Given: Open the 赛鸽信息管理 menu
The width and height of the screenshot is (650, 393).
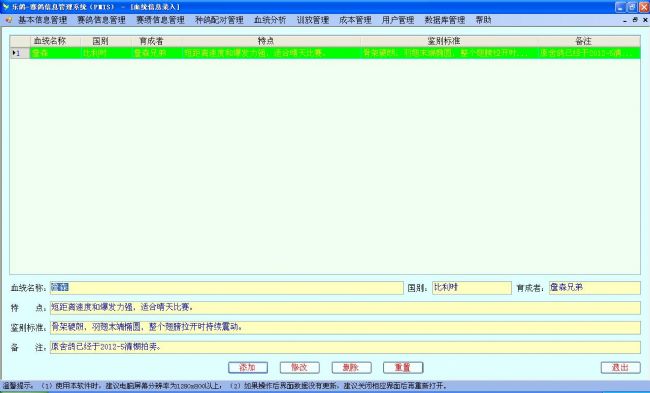Looking at the screenshot, I should click(101, 20).
